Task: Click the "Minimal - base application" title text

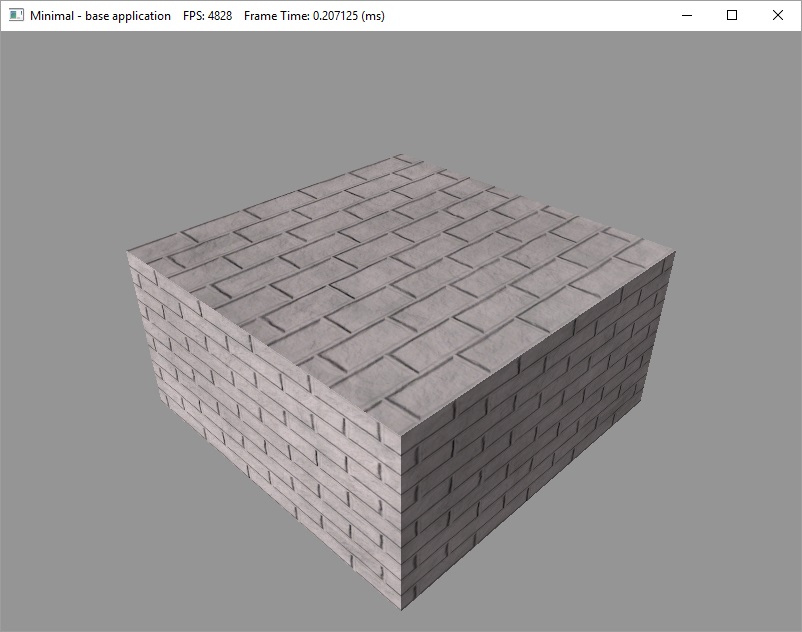Action: coord(100,16)
